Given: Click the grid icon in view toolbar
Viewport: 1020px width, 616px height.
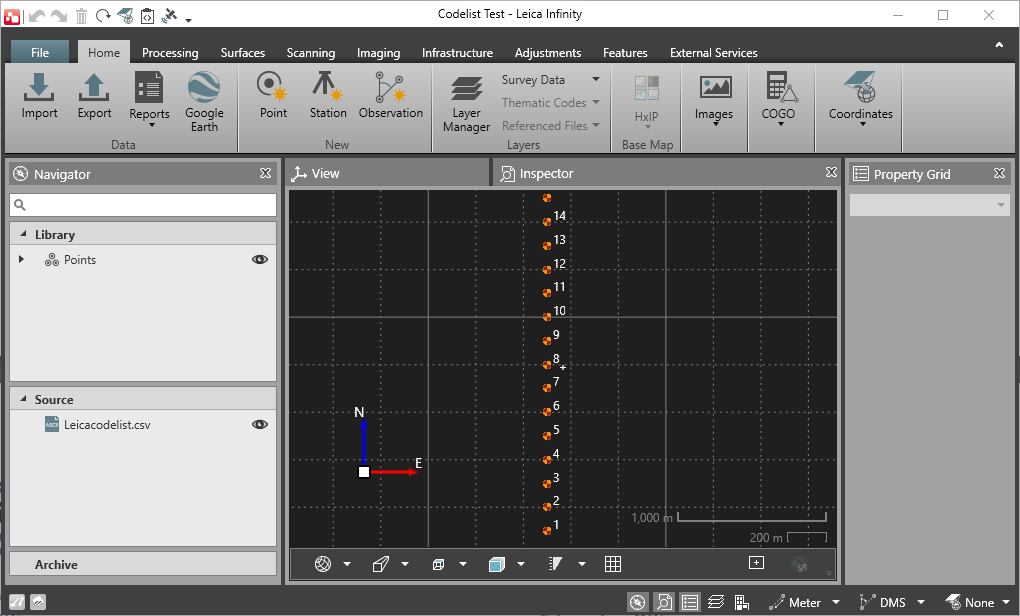Looking at the screenshot, I should (x=613, y=564).
